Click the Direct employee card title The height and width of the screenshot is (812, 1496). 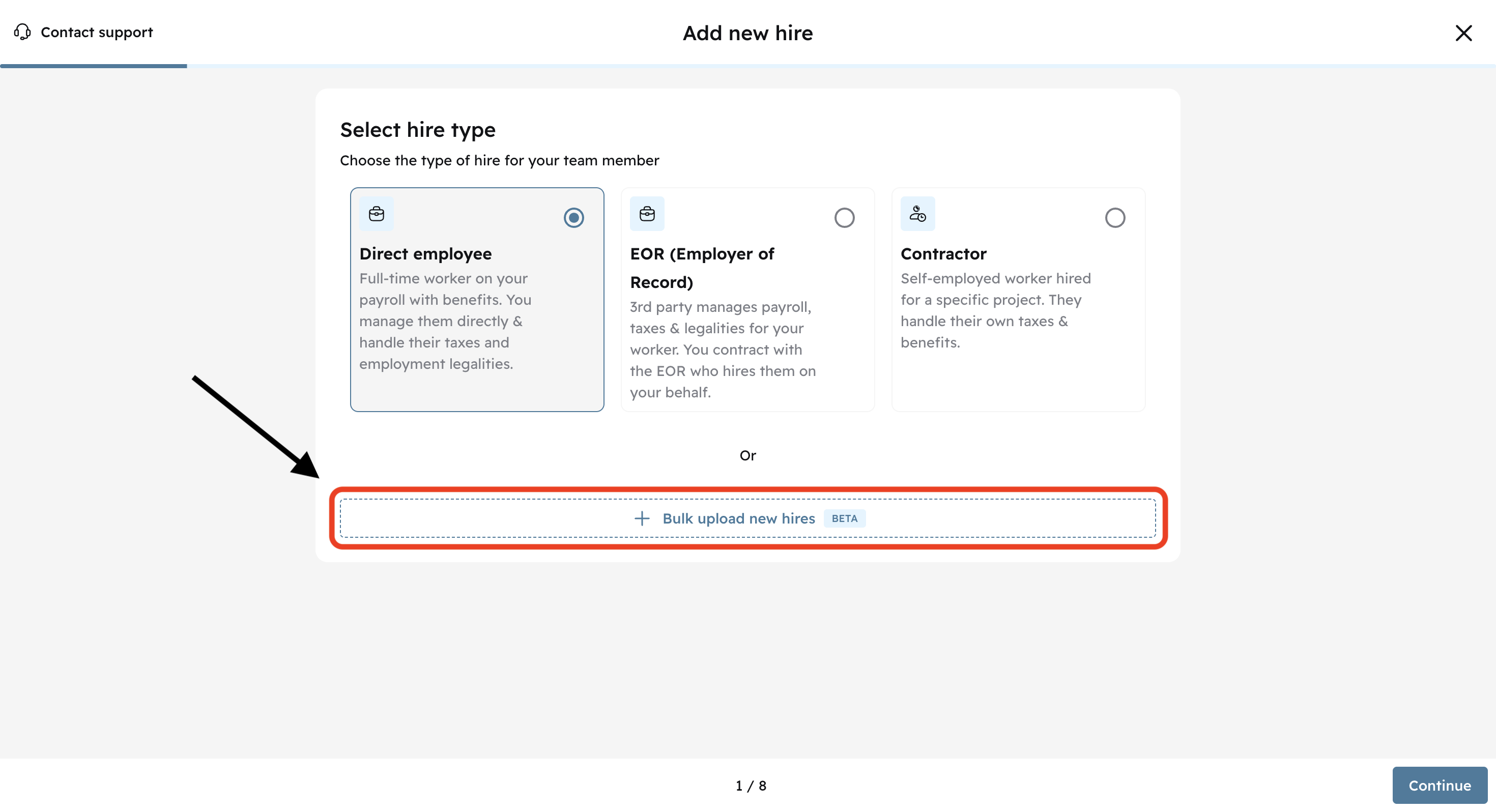425,254
